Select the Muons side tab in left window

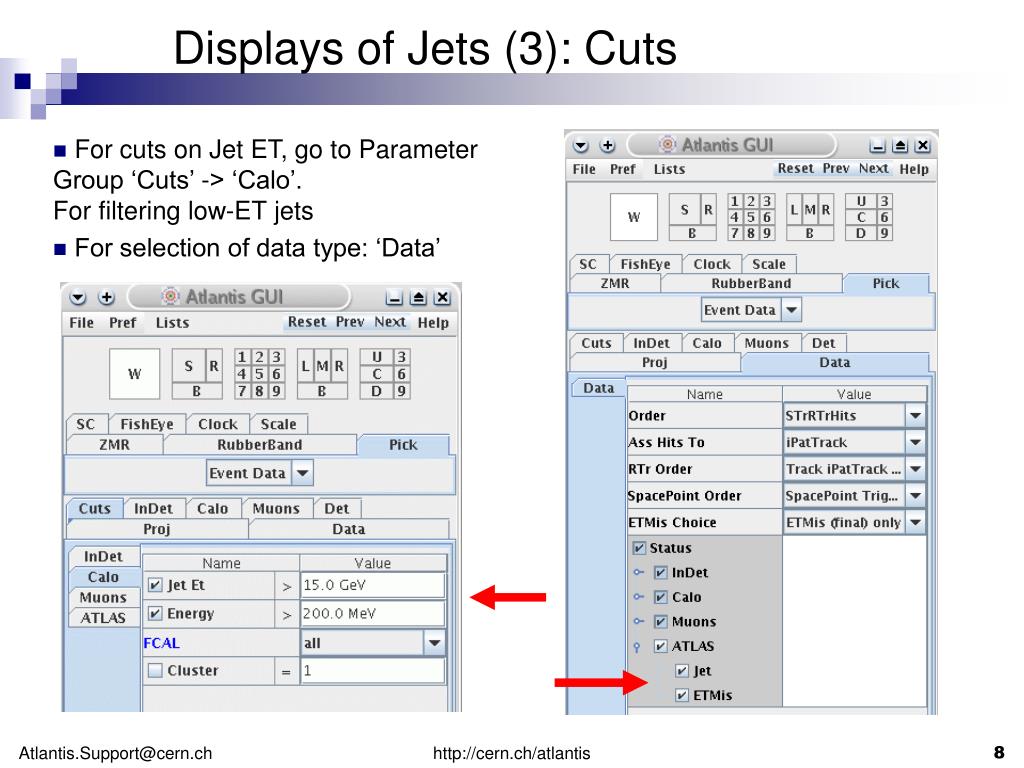pyautogui.click(x=103, y=598)
